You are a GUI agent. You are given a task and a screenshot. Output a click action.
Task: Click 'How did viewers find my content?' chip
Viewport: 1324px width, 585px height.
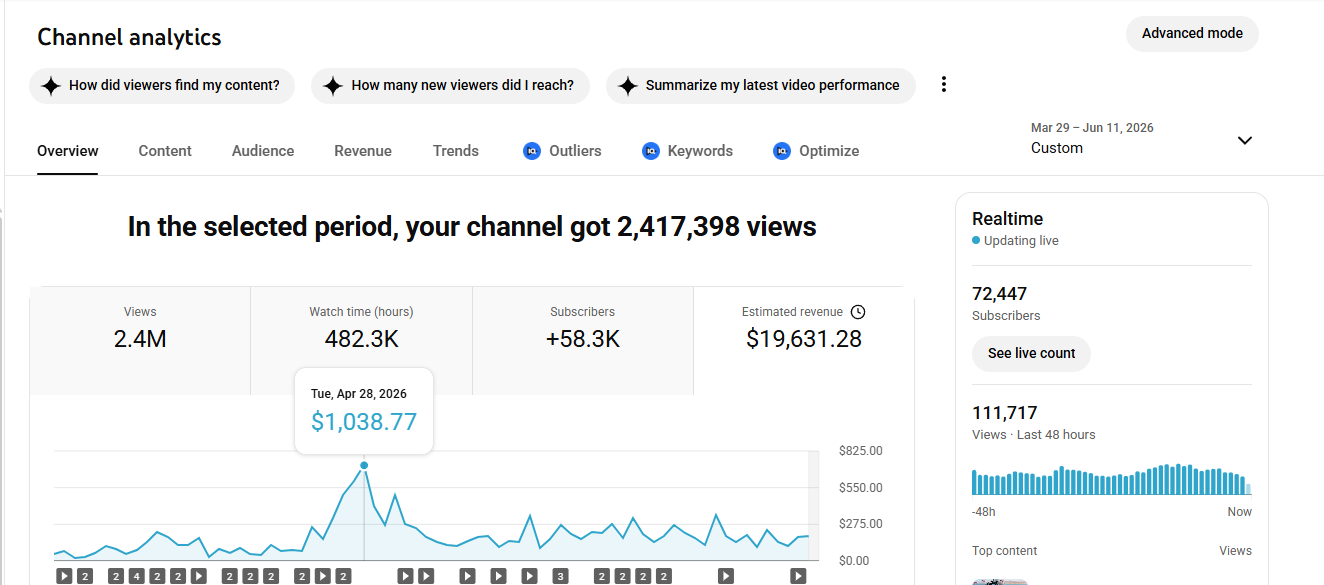162,86
